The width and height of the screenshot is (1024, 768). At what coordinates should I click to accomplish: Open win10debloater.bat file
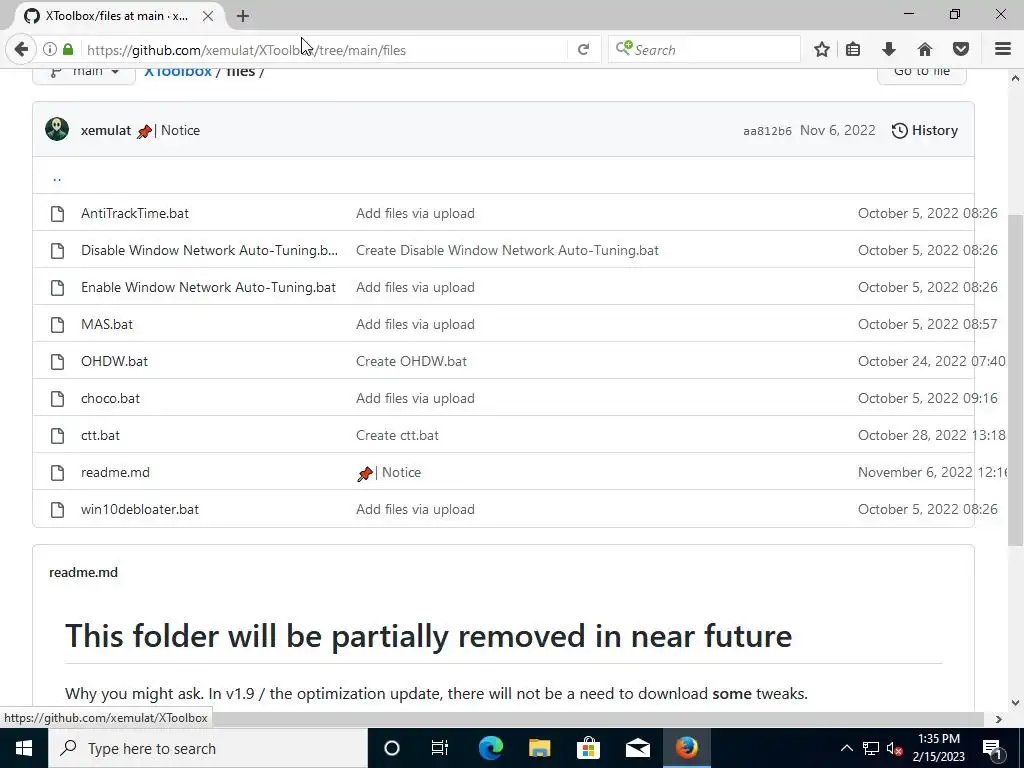click(x=140, y=509)
